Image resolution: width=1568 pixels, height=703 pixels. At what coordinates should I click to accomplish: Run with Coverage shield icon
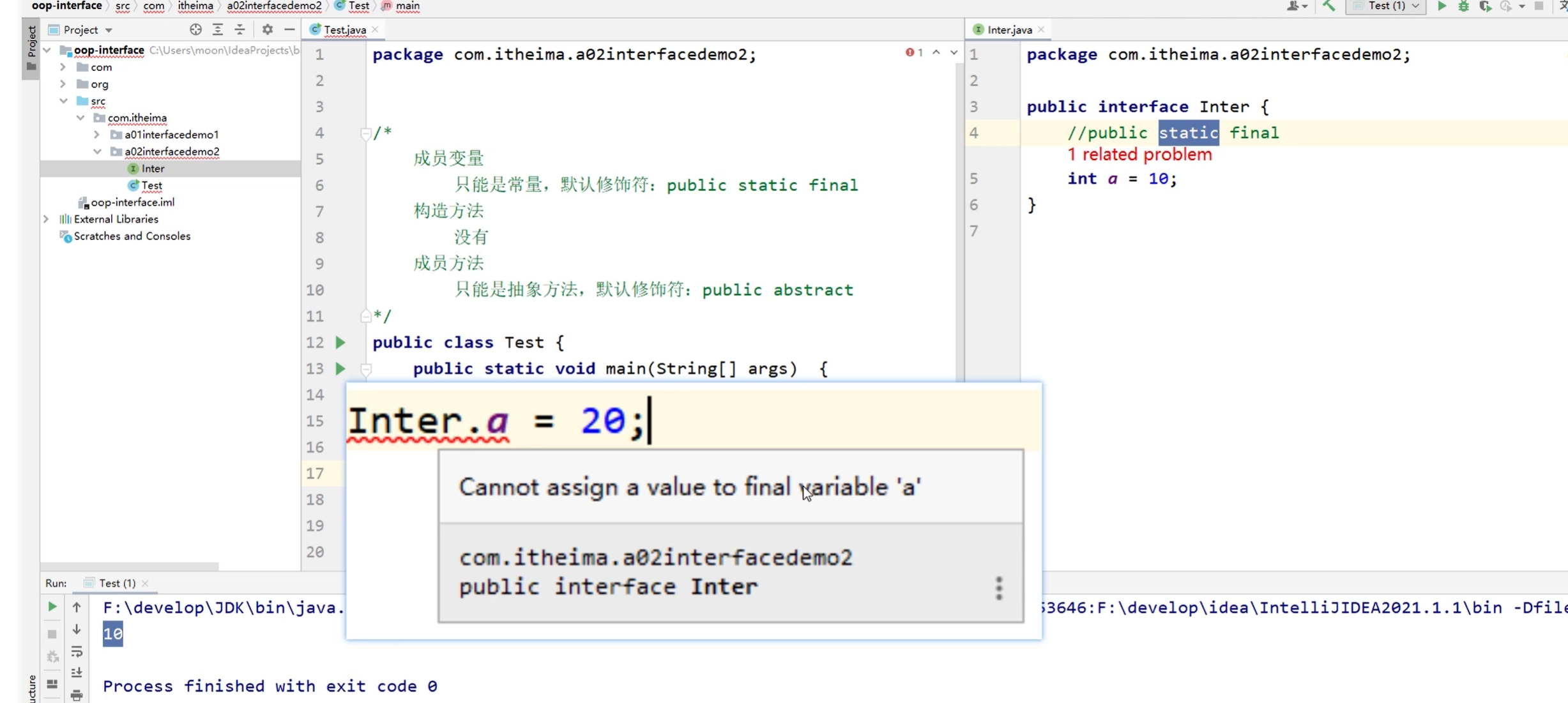(x=1485, y=6)
